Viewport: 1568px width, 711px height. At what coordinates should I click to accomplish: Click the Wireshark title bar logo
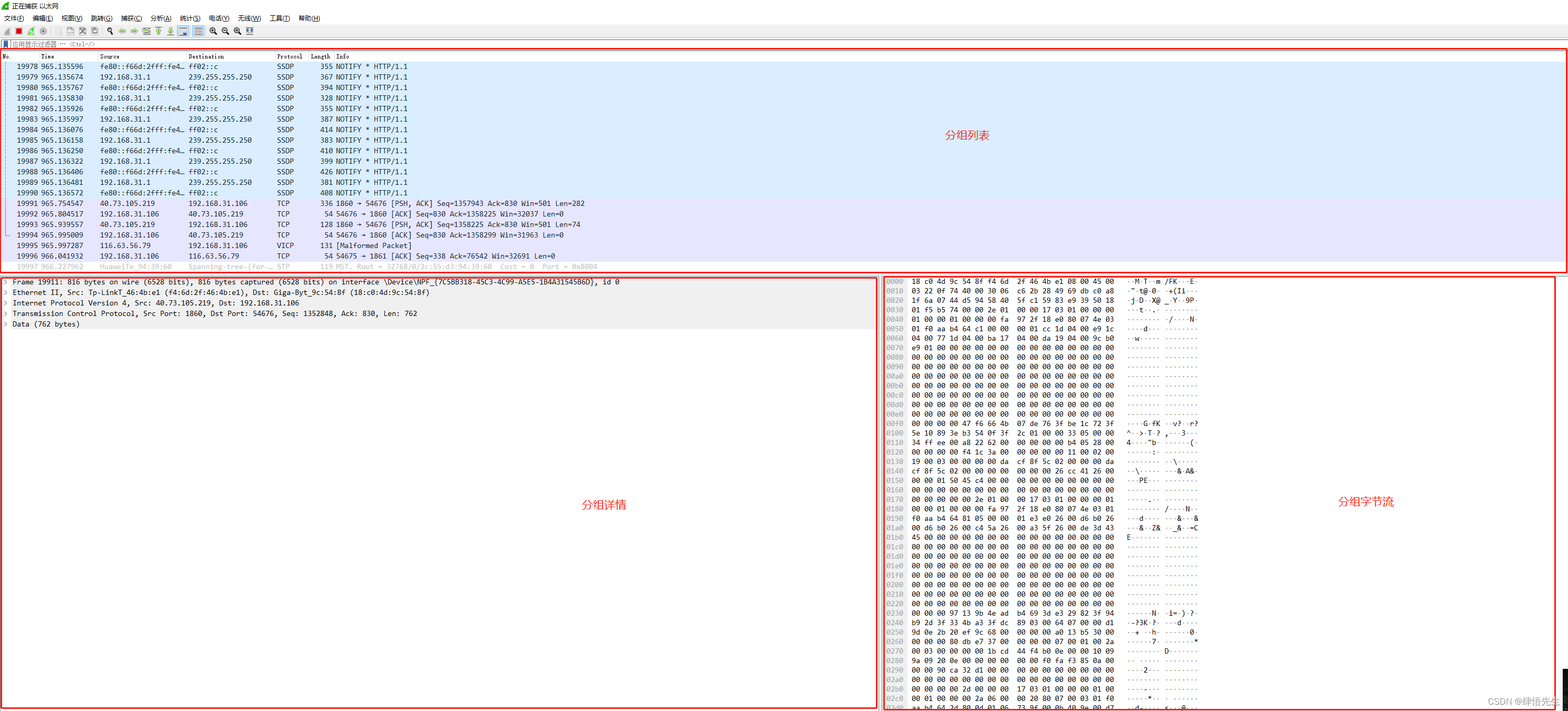pyautogui.click(x=5, y=6)
